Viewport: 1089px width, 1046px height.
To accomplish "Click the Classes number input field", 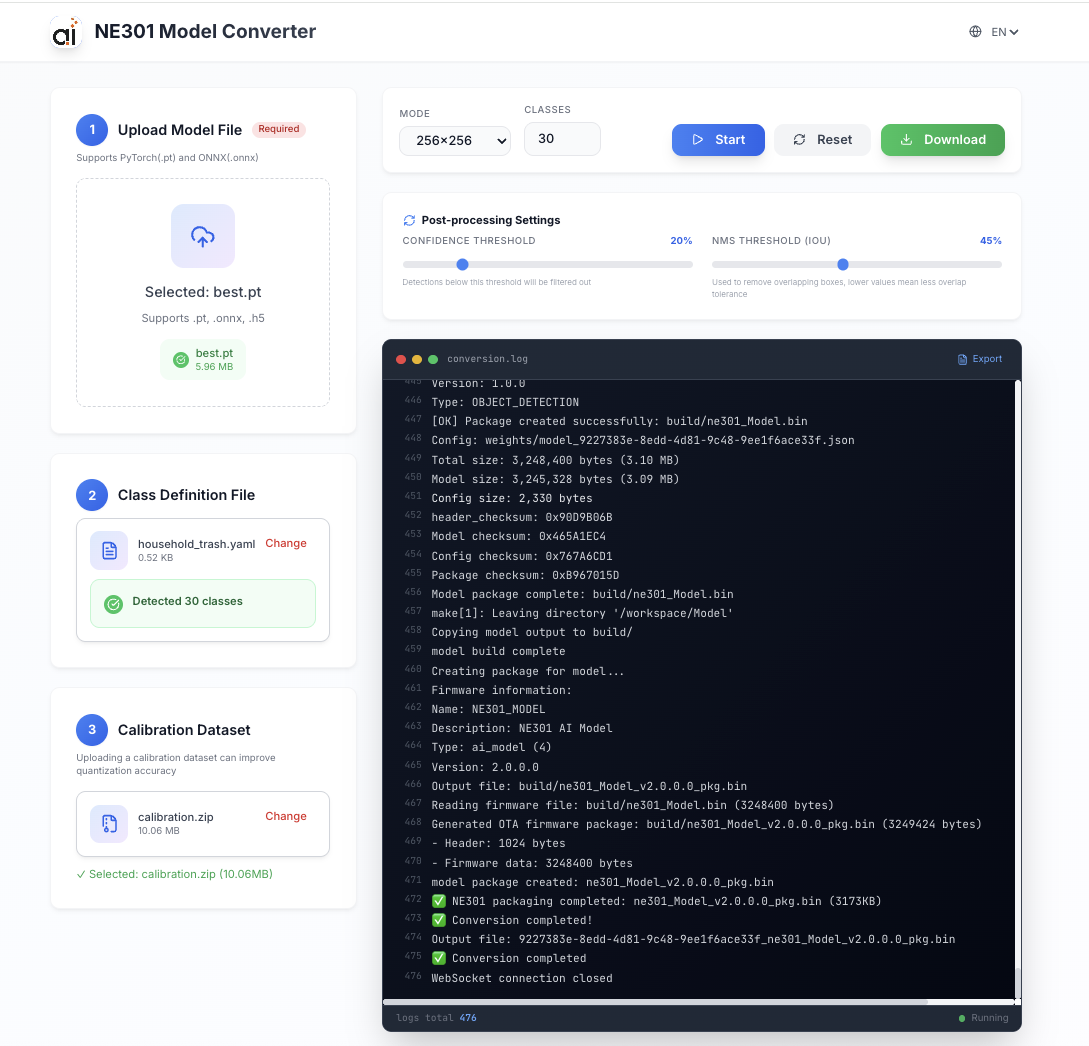I will [562, 139].
